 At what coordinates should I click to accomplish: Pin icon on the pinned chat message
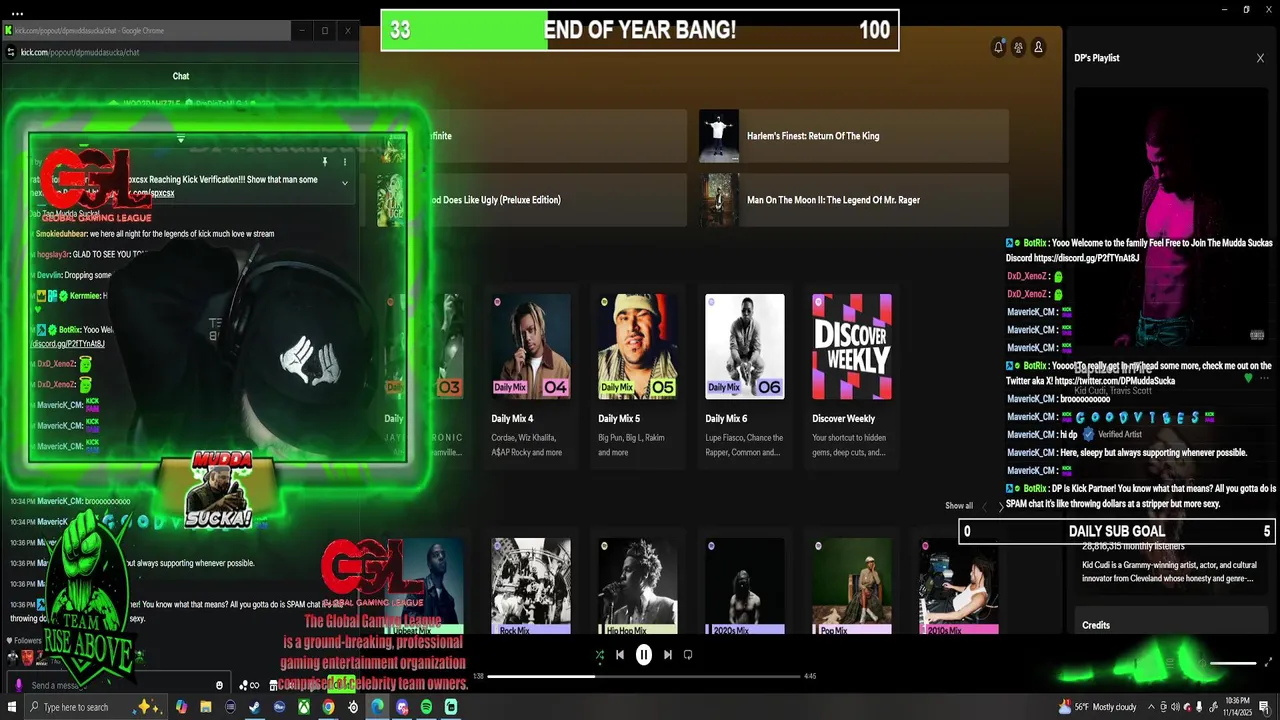tap(324, 161)
